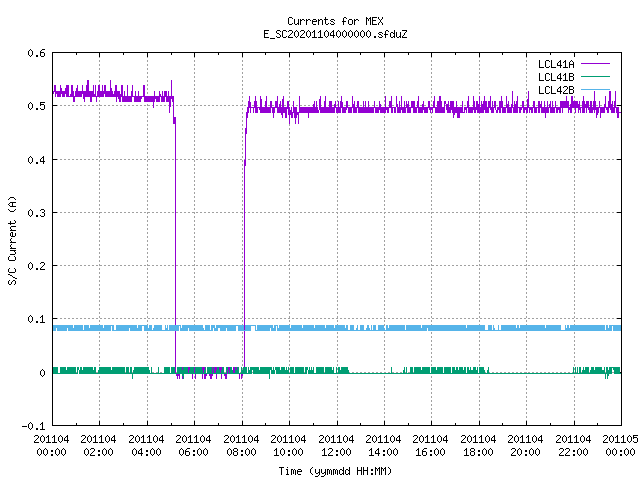Click the 'Time (yymmdd HH:MM)' x-axis label
640x480 pixels.
(x=335, y=471)
